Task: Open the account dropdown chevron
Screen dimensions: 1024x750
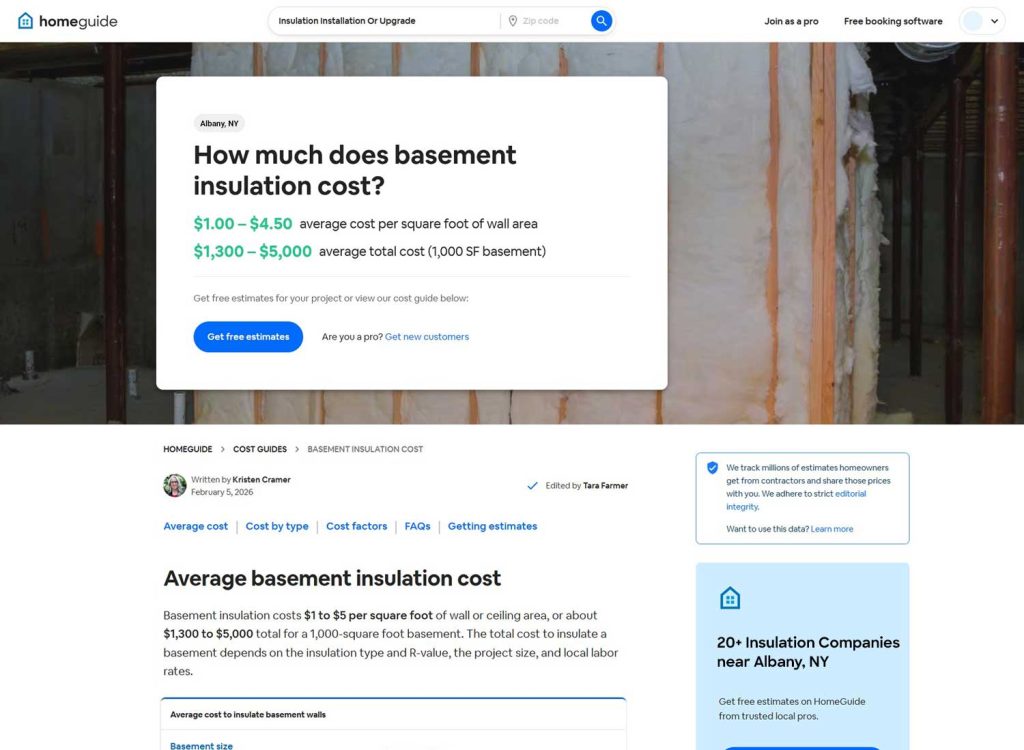Action: point(994,19)
